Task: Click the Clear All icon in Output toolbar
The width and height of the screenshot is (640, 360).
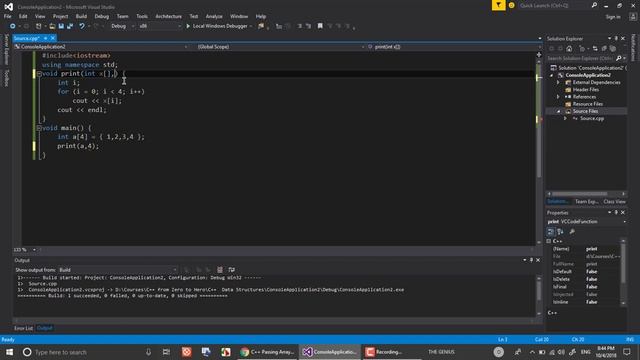Action: (220, 270)
